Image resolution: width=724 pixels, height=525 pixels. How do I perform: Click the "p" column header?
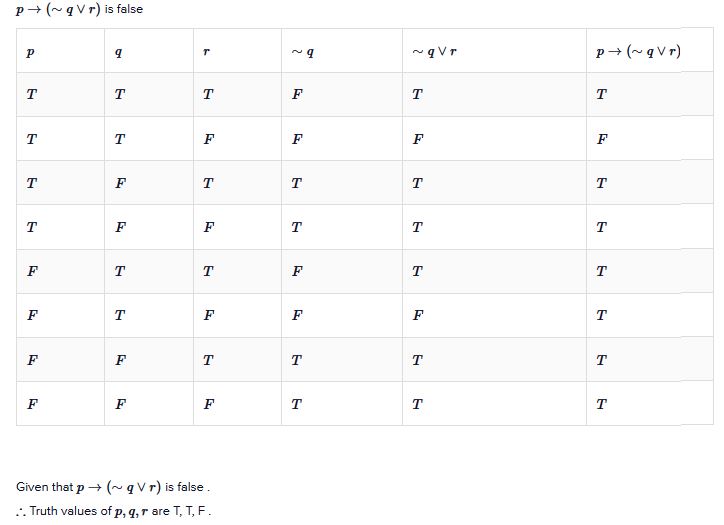click(31, 52)
